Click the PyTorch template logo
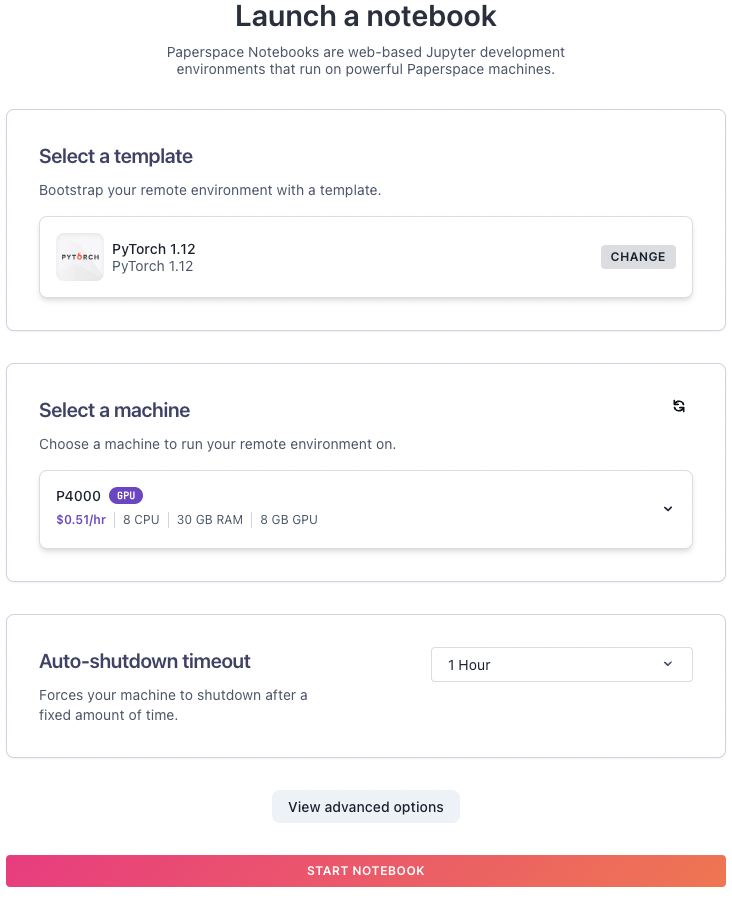 point(79,257)
